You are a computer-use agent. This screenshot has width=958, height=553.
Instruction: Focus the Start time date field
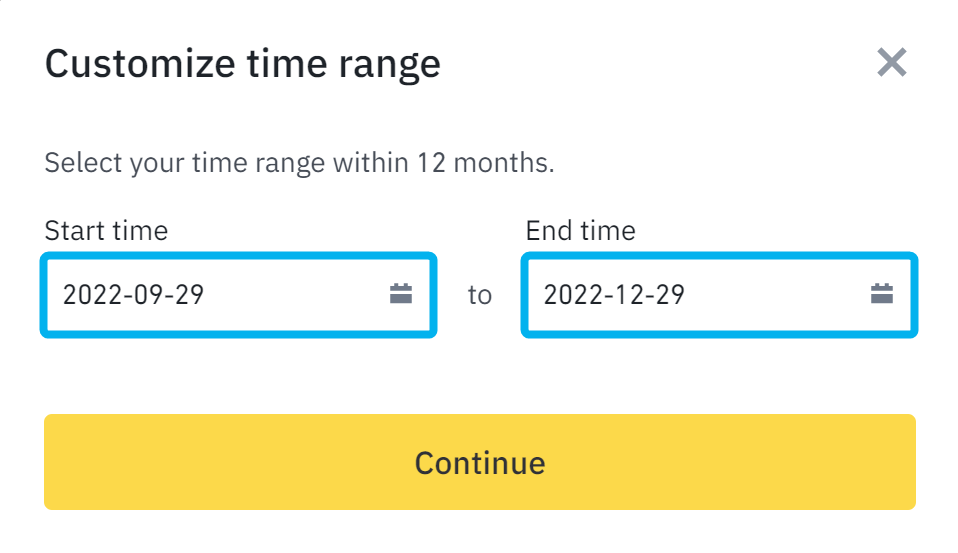tap(238, 295)
